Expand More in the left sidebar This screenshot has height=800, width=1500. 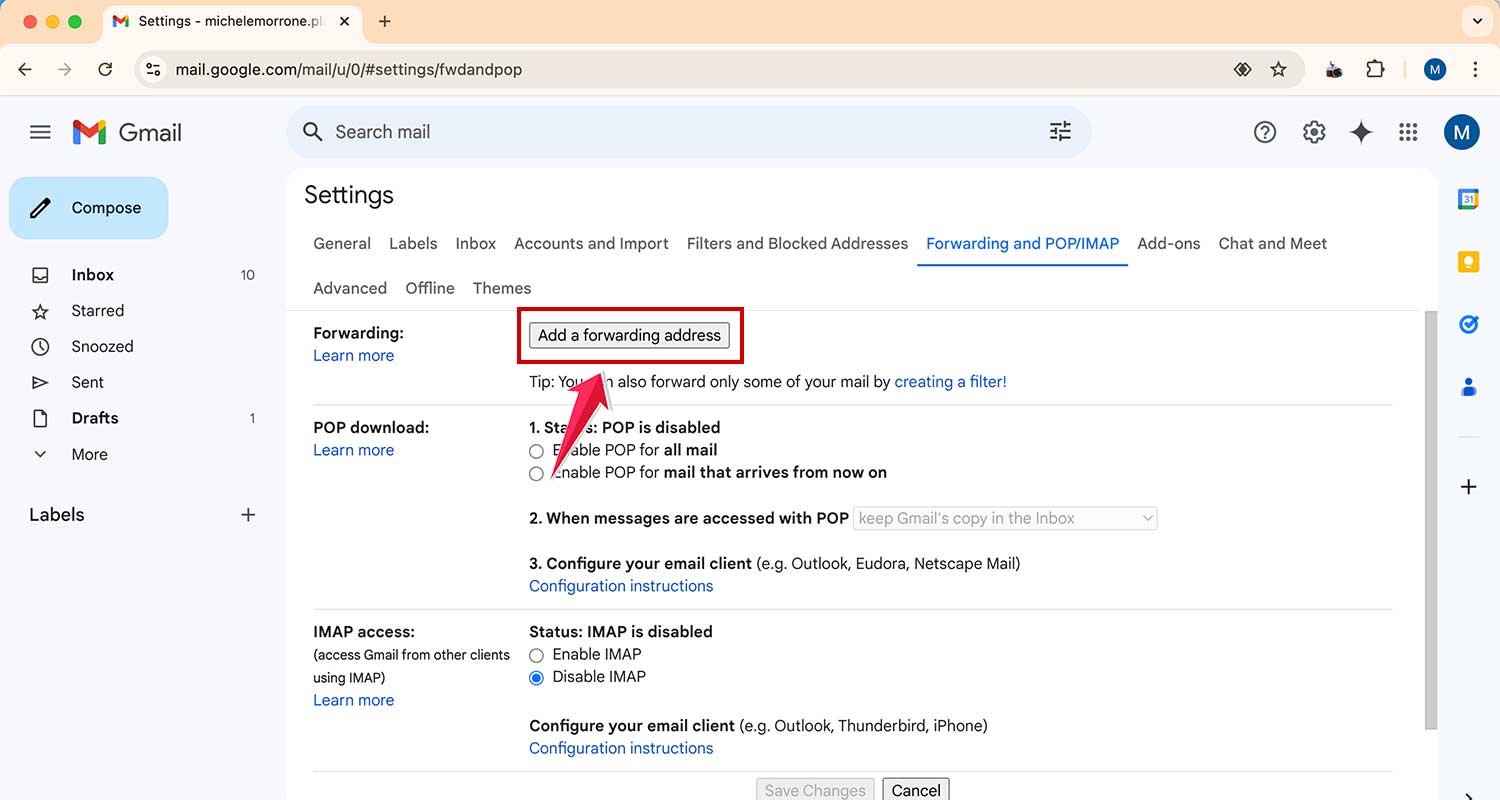pyautogui.click(x=89, y=454)
